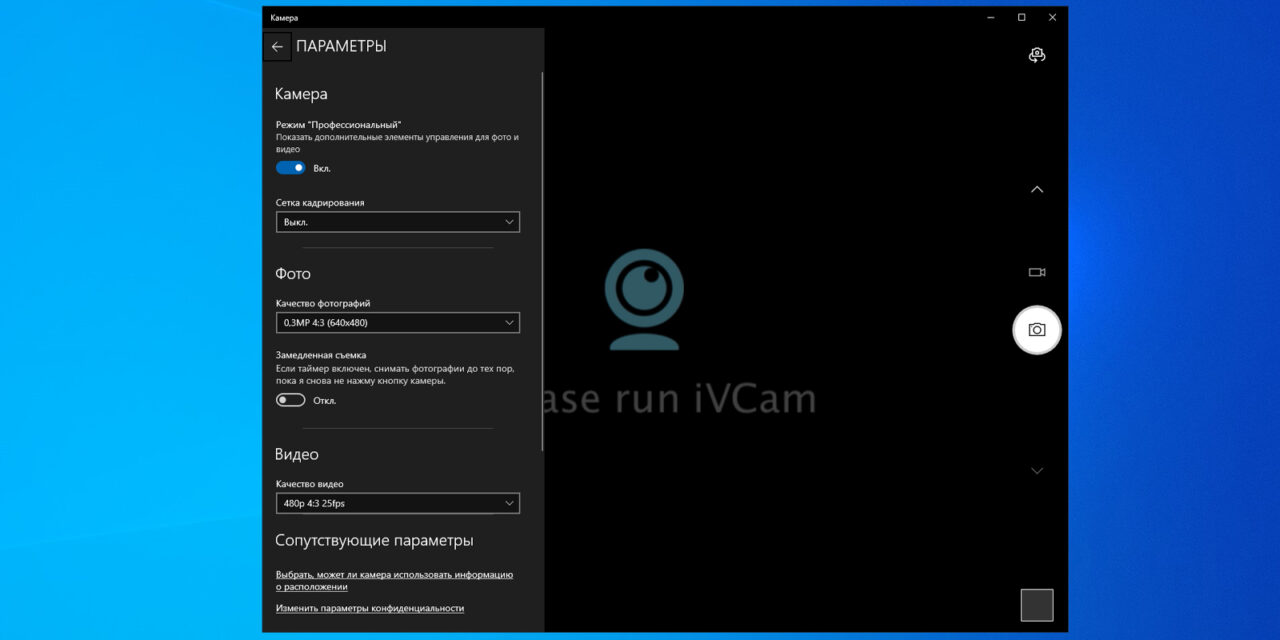This screenshot has width=1280, height=640.
Task: Take a photo with the shutter button
Action: [x=1037, y=330]
